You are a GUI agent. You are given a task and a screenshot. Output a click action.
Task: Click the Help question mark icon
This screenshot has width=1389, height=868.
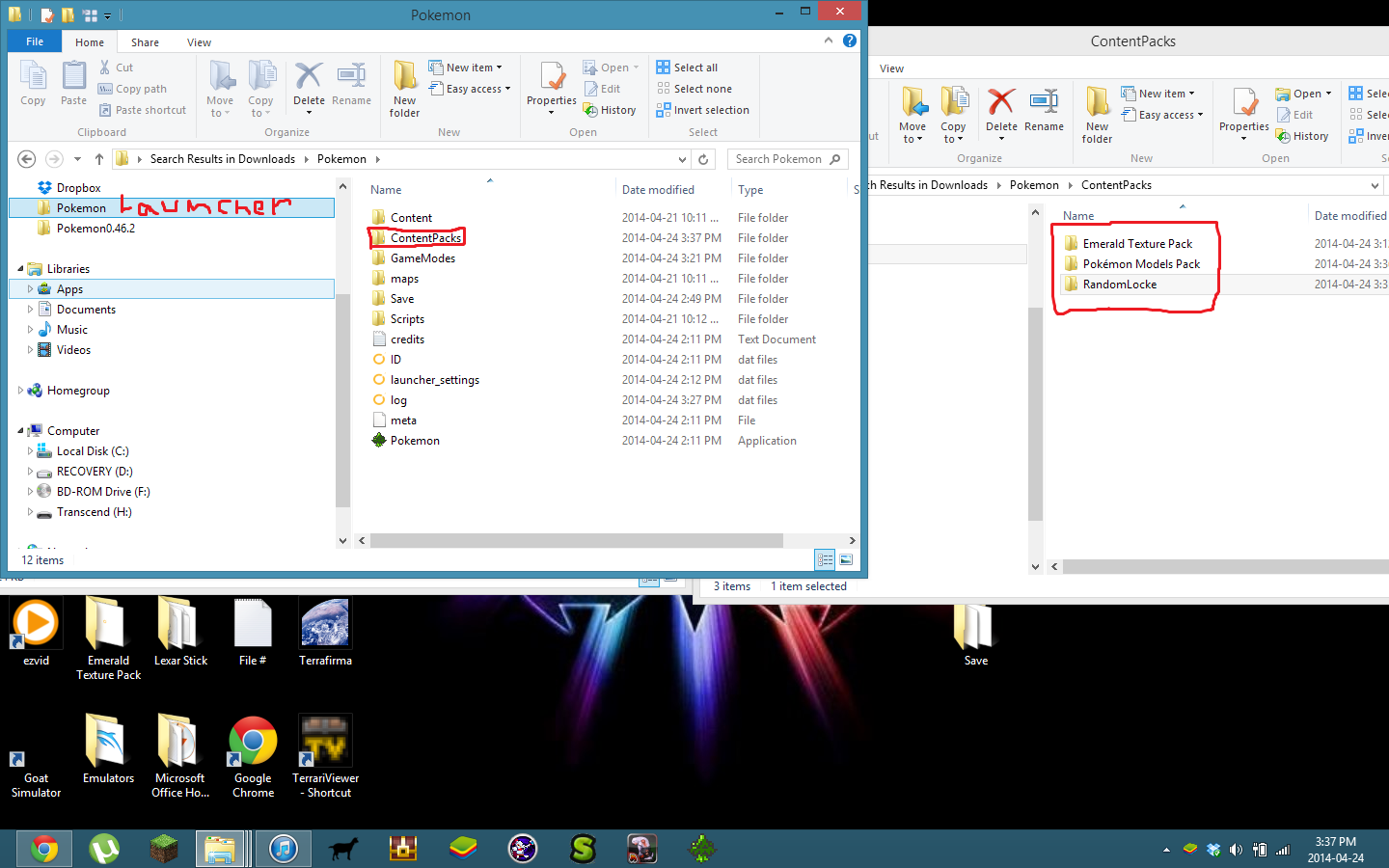click(850, 41)
